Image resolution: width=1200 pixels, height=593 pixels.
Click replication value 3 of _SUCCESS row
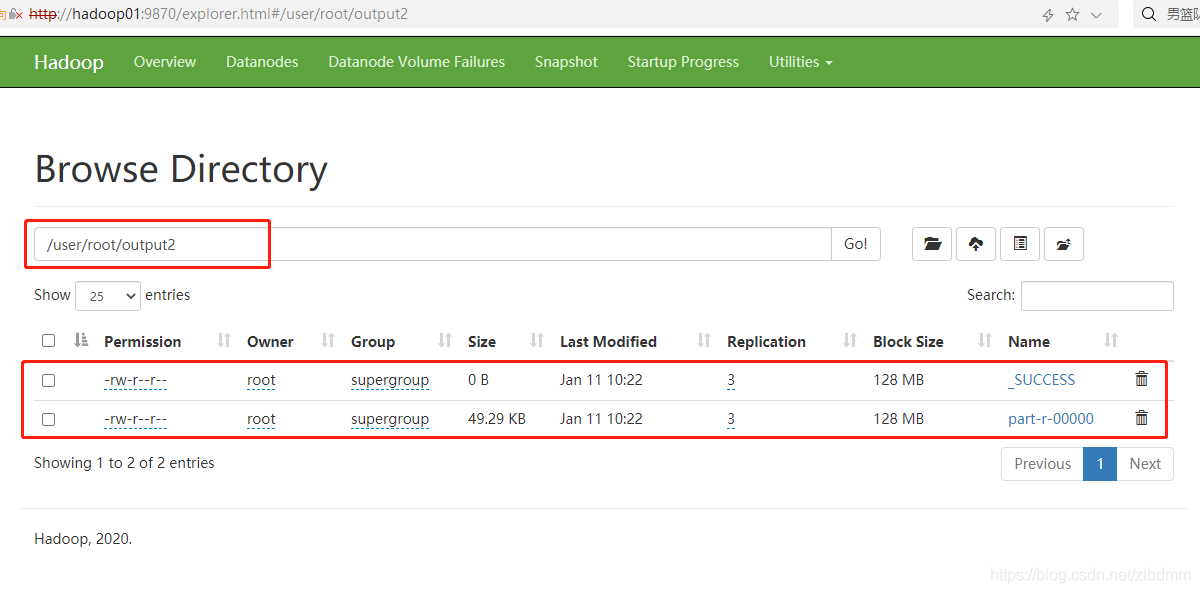tap(731, 380)
